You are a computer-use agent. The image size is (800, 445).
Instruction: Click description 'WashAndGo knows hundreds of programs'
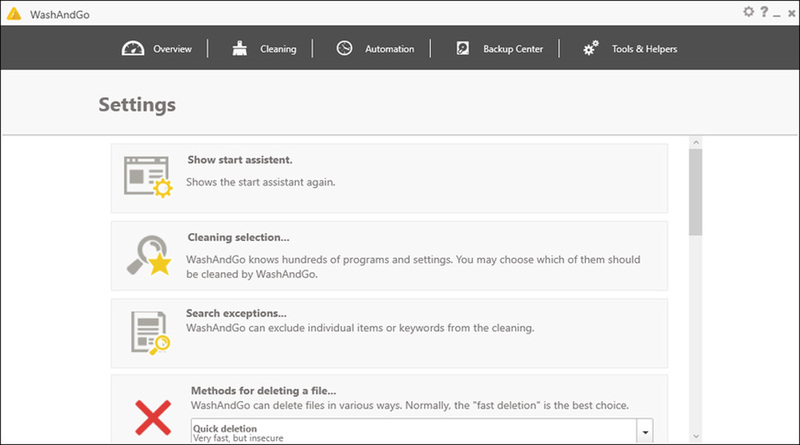413,266
